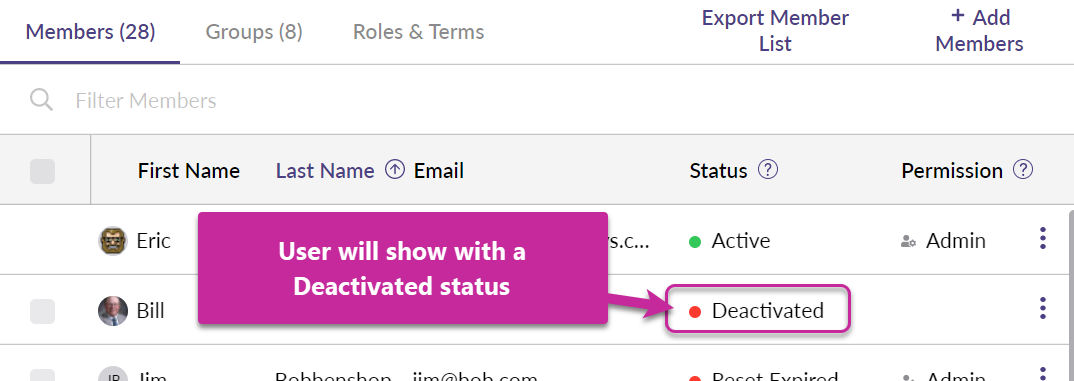Click Eric's avatar picture

click(113, 241)
